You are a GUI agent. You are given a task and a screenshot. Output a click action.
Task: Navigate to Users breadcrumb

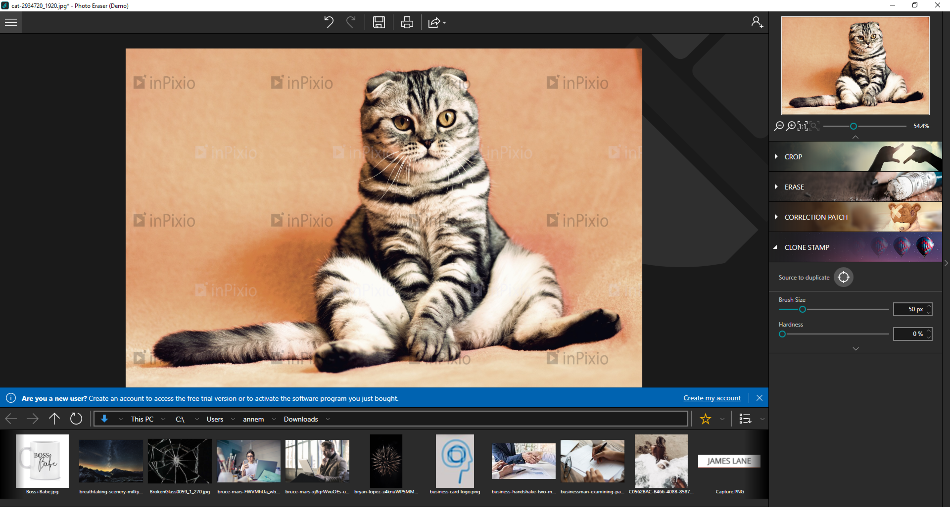point(214,419)
